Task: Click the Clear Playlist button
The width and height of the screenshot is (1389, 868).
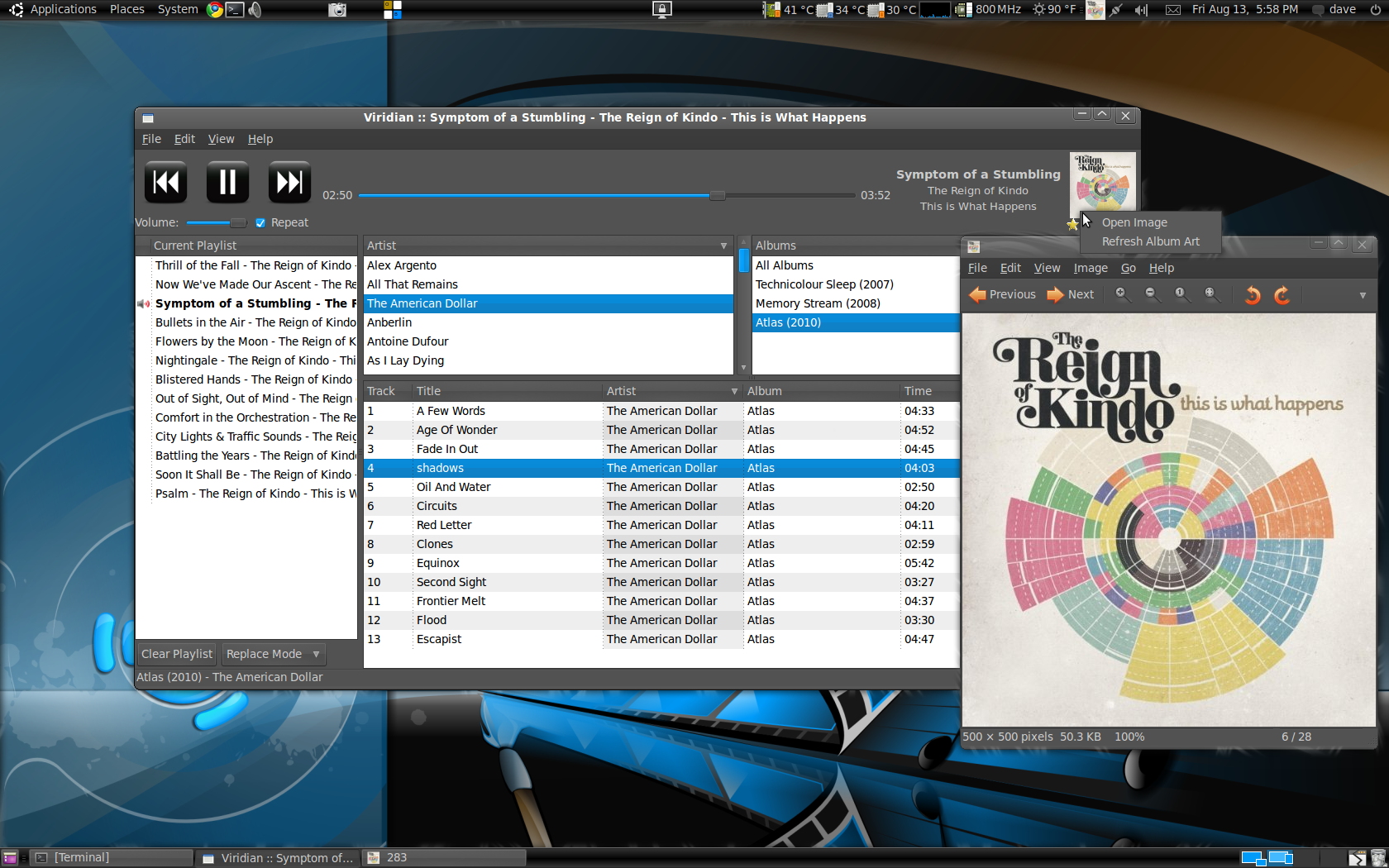Action: point(177,654)
